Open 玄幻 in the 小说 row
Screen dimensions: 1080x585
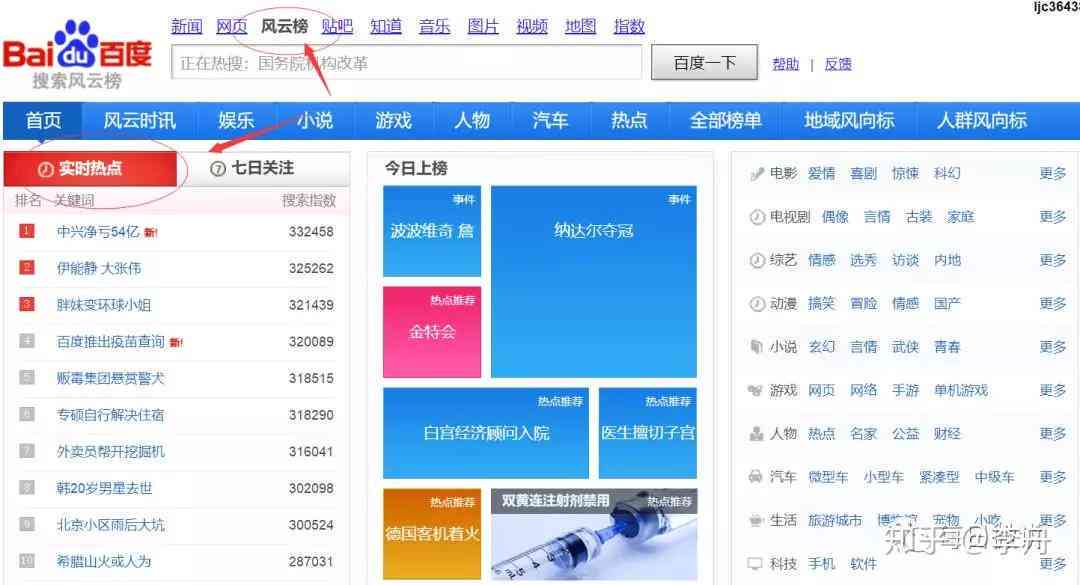tap(822, 347)
